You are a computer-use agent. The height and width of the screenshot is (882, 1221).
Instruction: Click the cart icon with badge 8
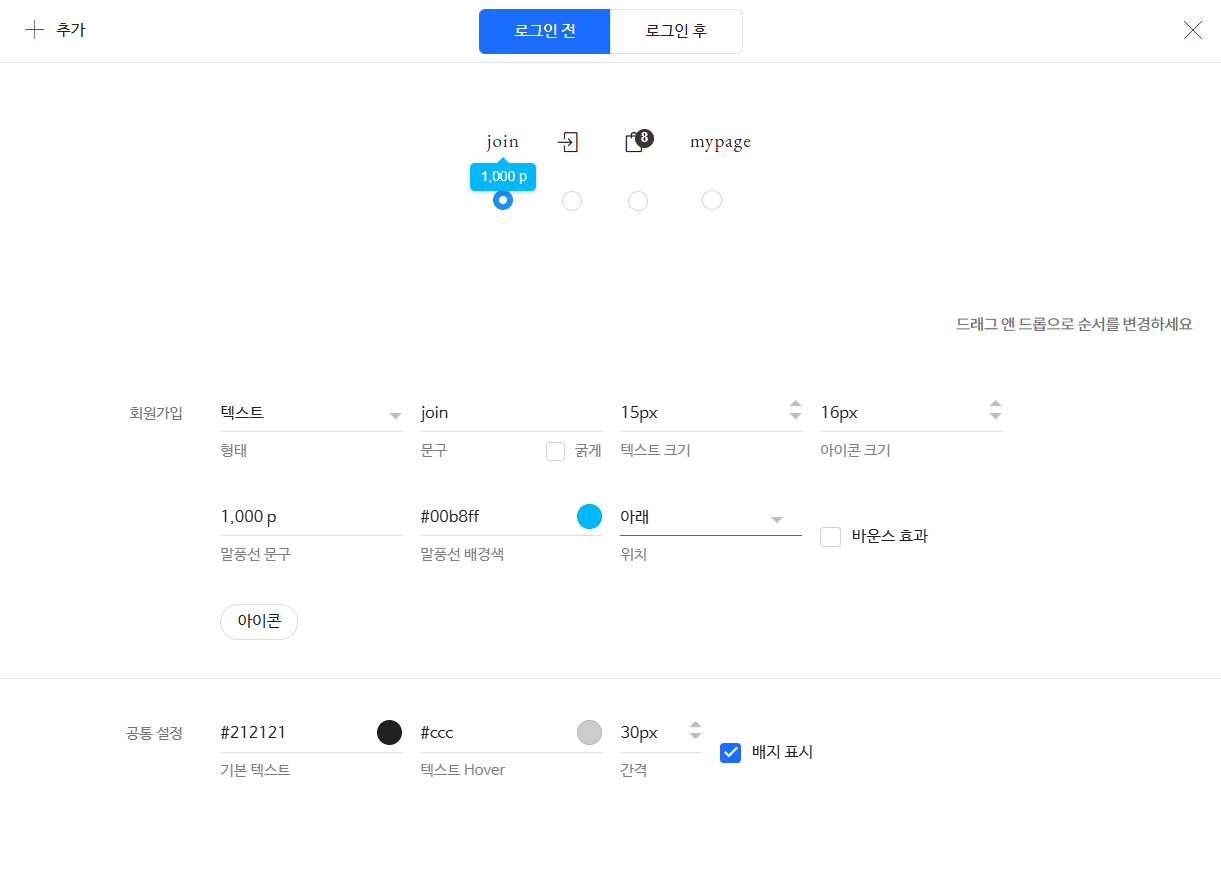pyautogui.click(x=634, y=142)
